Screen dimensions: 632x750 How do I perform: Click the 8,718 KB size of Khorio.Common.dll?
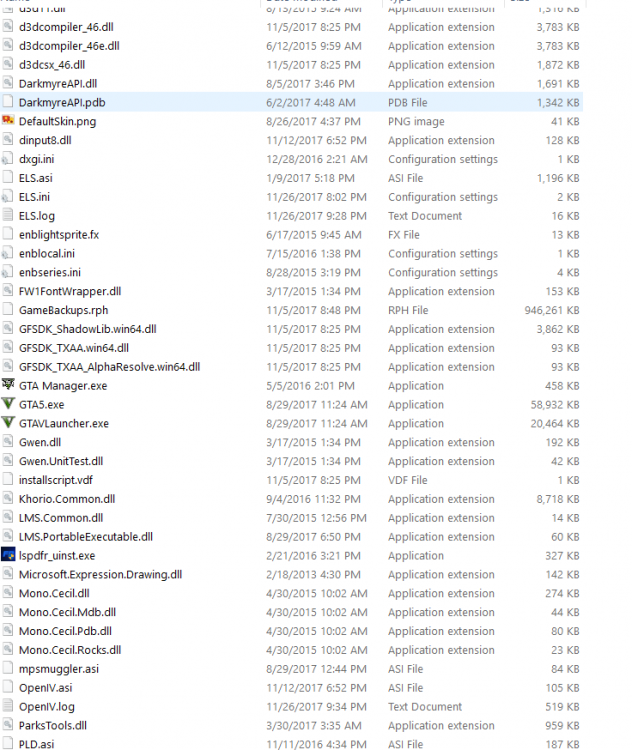tap(558, 499)
